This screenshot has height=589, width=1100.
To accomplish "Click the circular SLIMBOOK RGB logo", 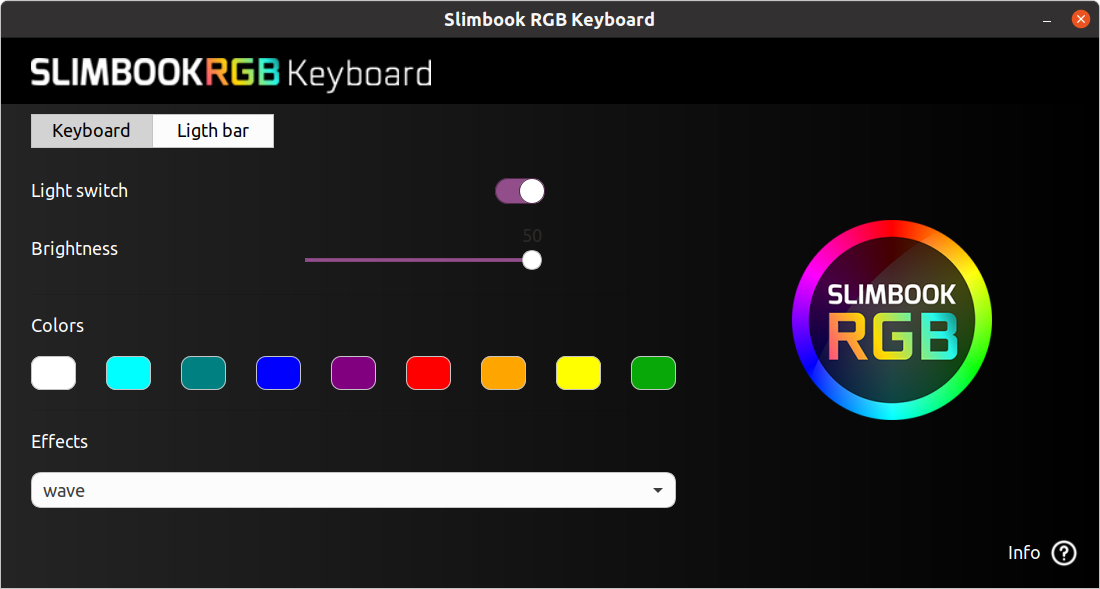I will pyautogui.click(x=891, y=319).
